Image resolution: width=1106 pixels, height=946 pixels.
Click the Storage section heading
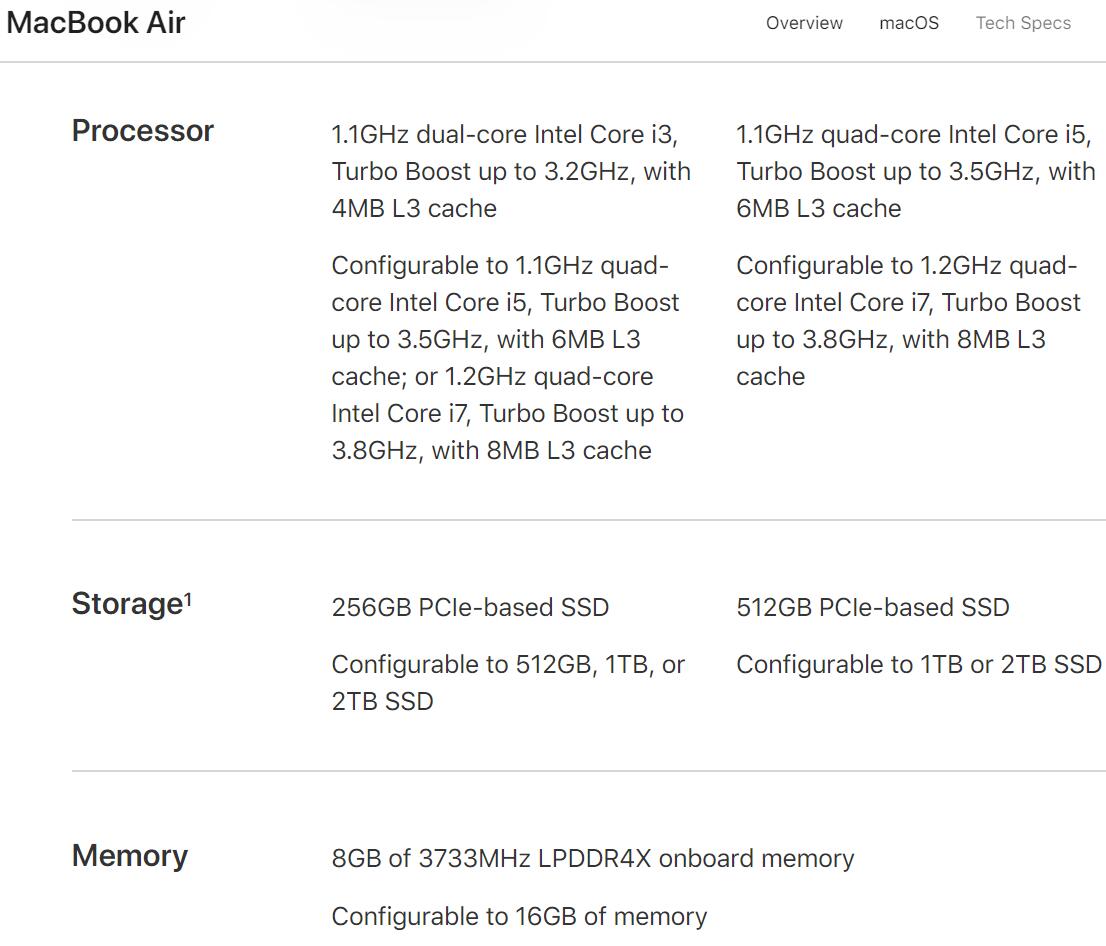(123, 603)
